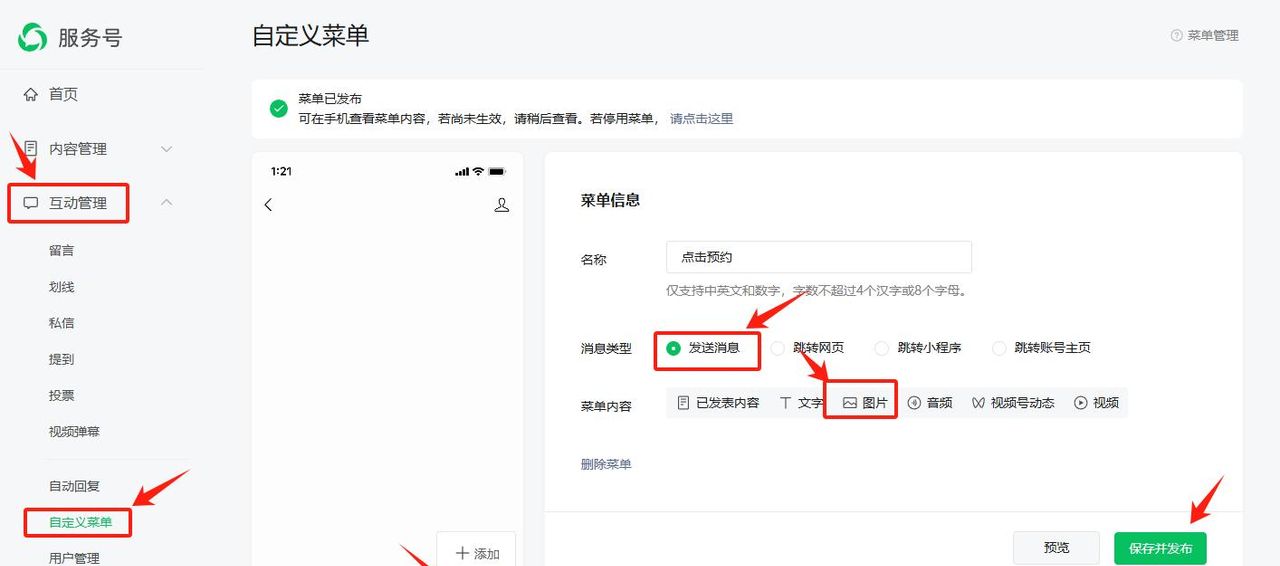Go to 提到 in sidebar
The width and height of the screenshot is (1280, 566).
[x=62, y=359]
